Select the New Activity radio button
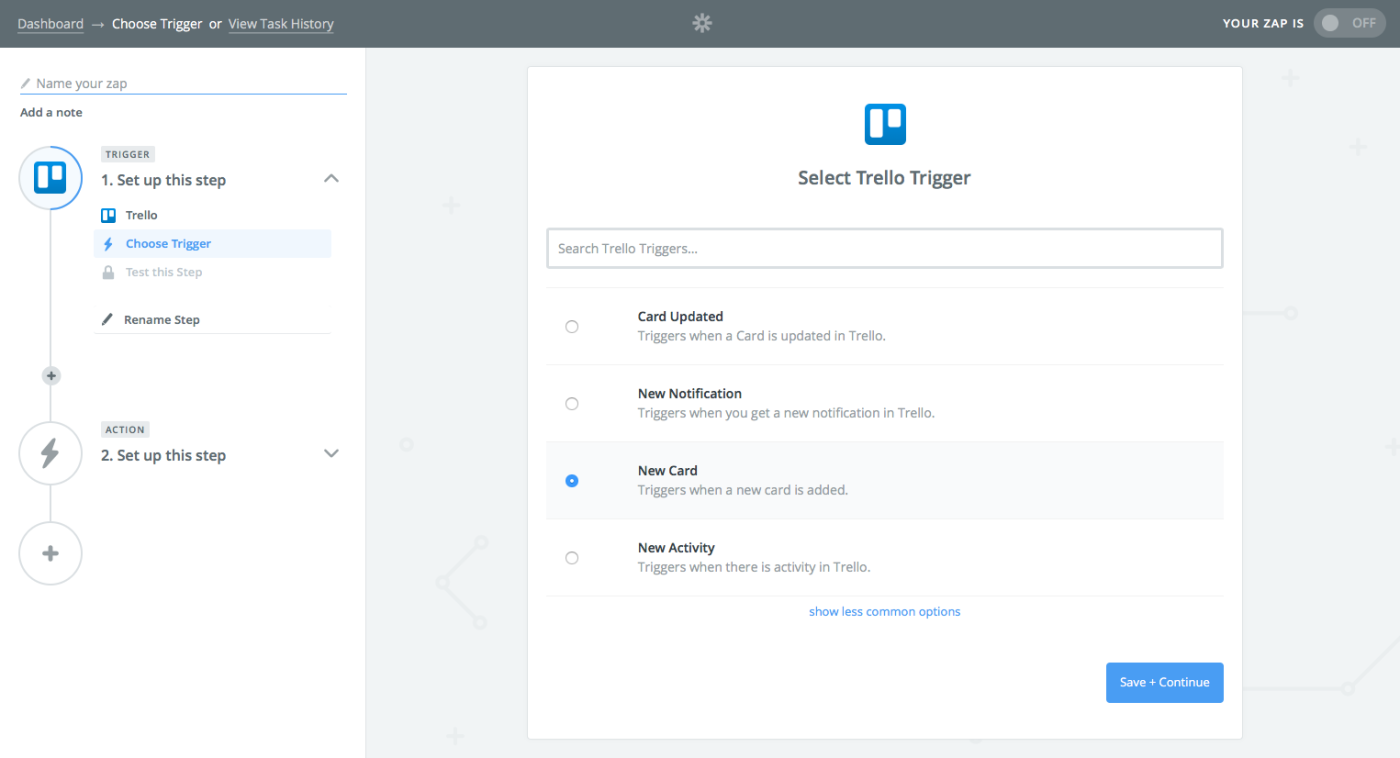The width and height of the screenshot is (1400, 758). [x=572, y=558]
